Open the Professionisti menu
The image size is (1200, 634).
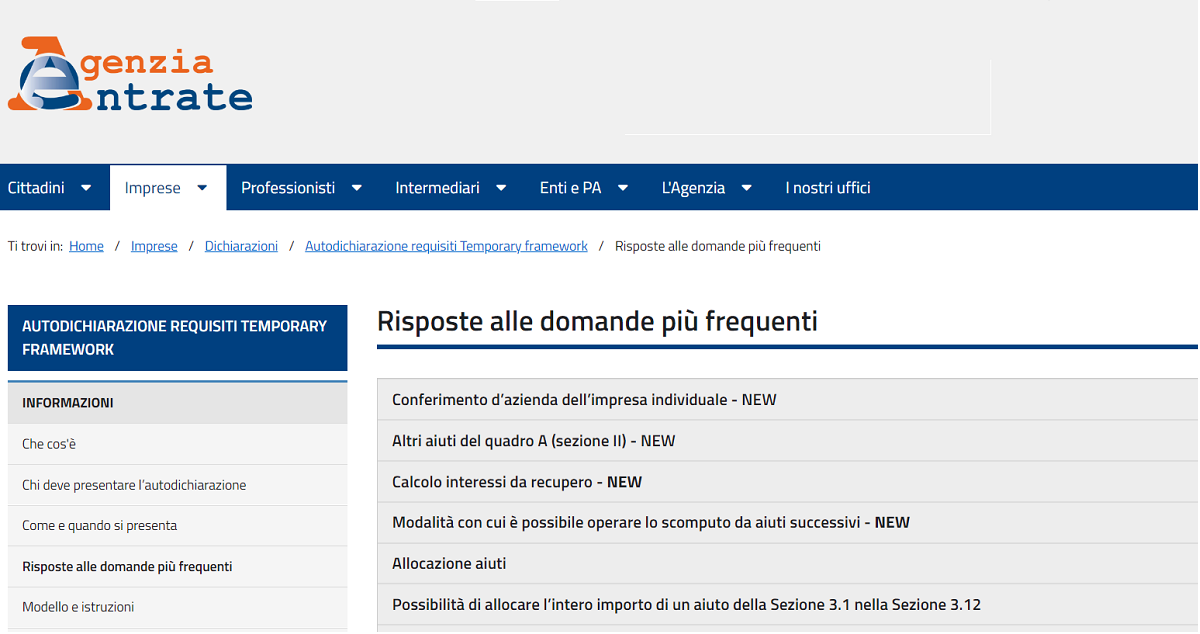pyautogui.click(x=288, y=188)
